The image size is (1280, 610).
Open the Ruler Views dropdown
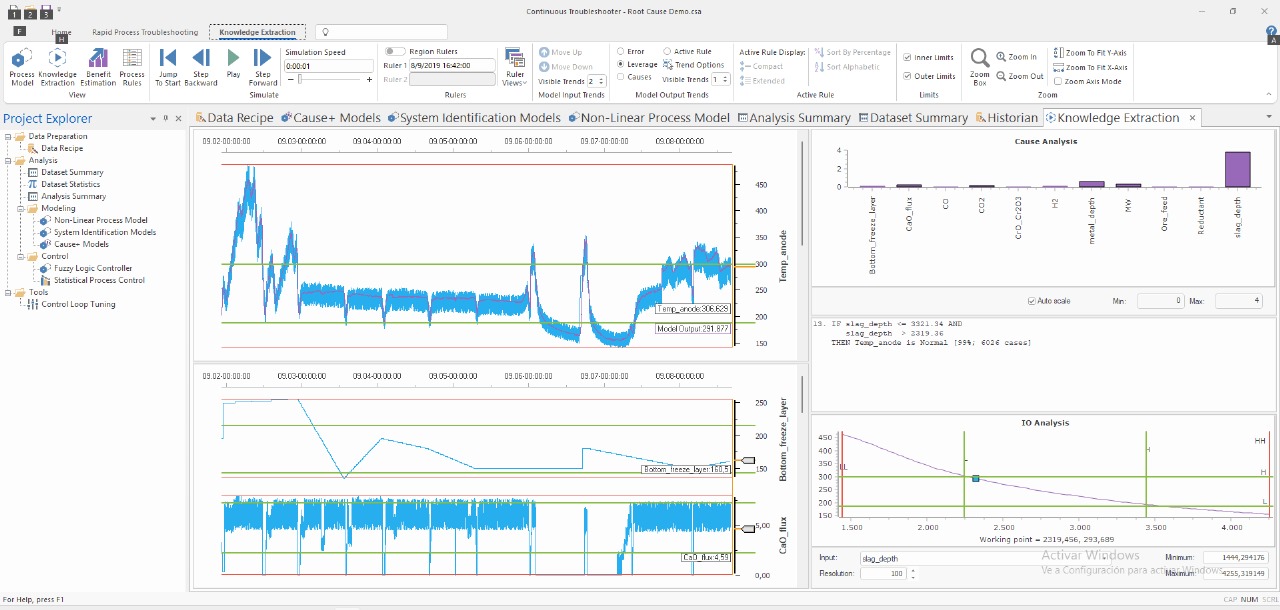[x=515, y=67]
